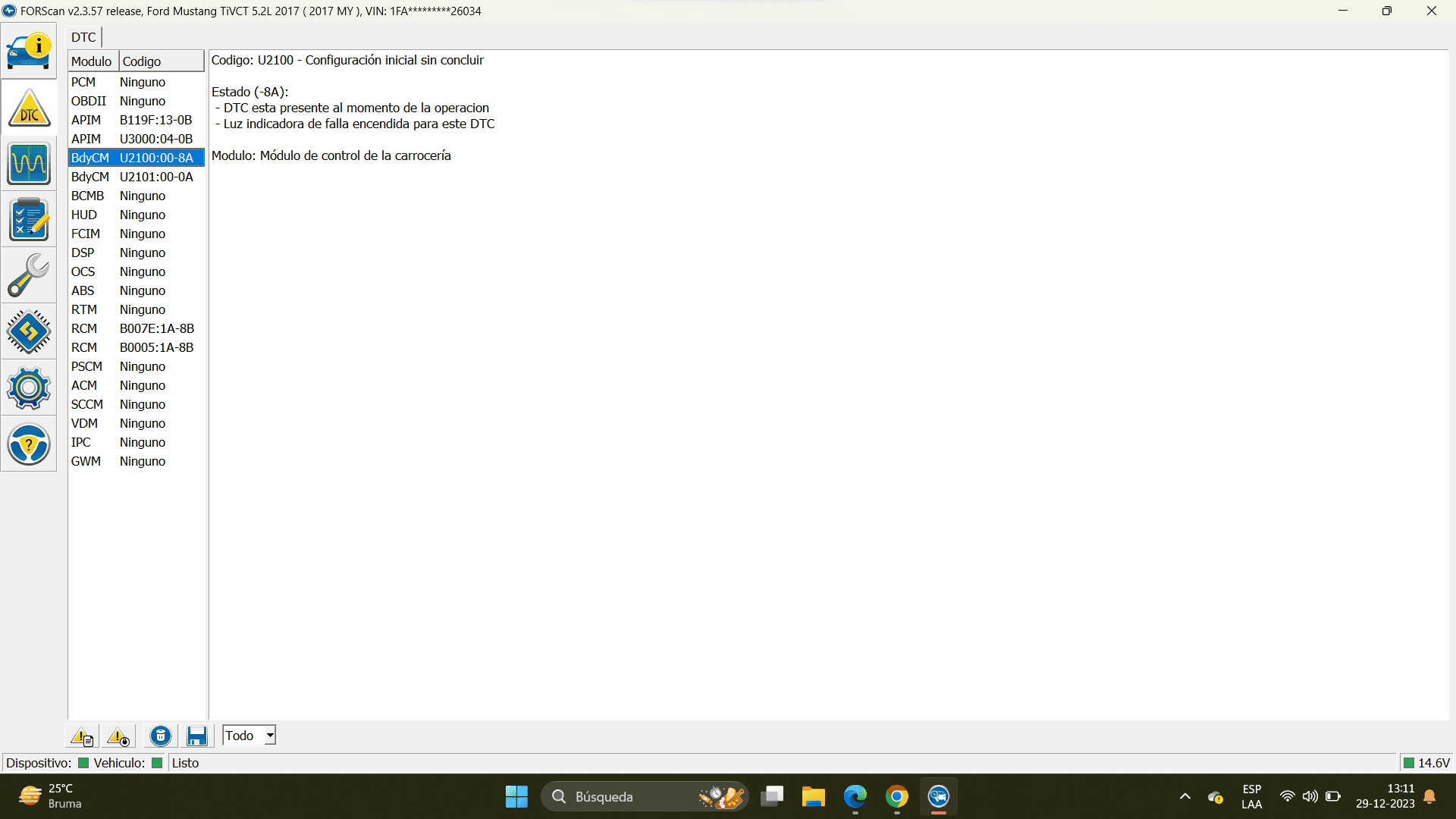Open Microsoft Edge from the taskbar
Image resolution: width=1456 pixels, height=819 pixels.
855,796
